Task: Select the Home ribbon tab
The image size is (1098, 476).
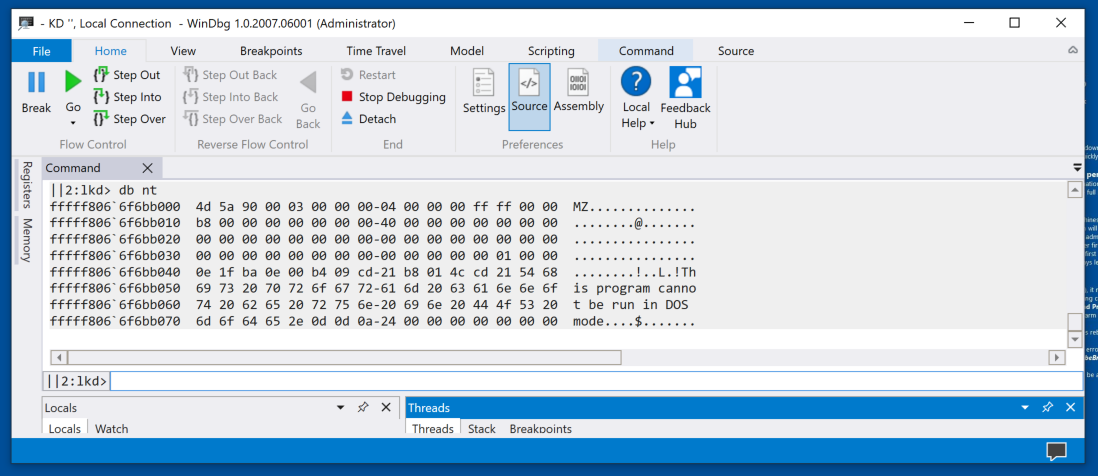Action: tap(111, 50)
